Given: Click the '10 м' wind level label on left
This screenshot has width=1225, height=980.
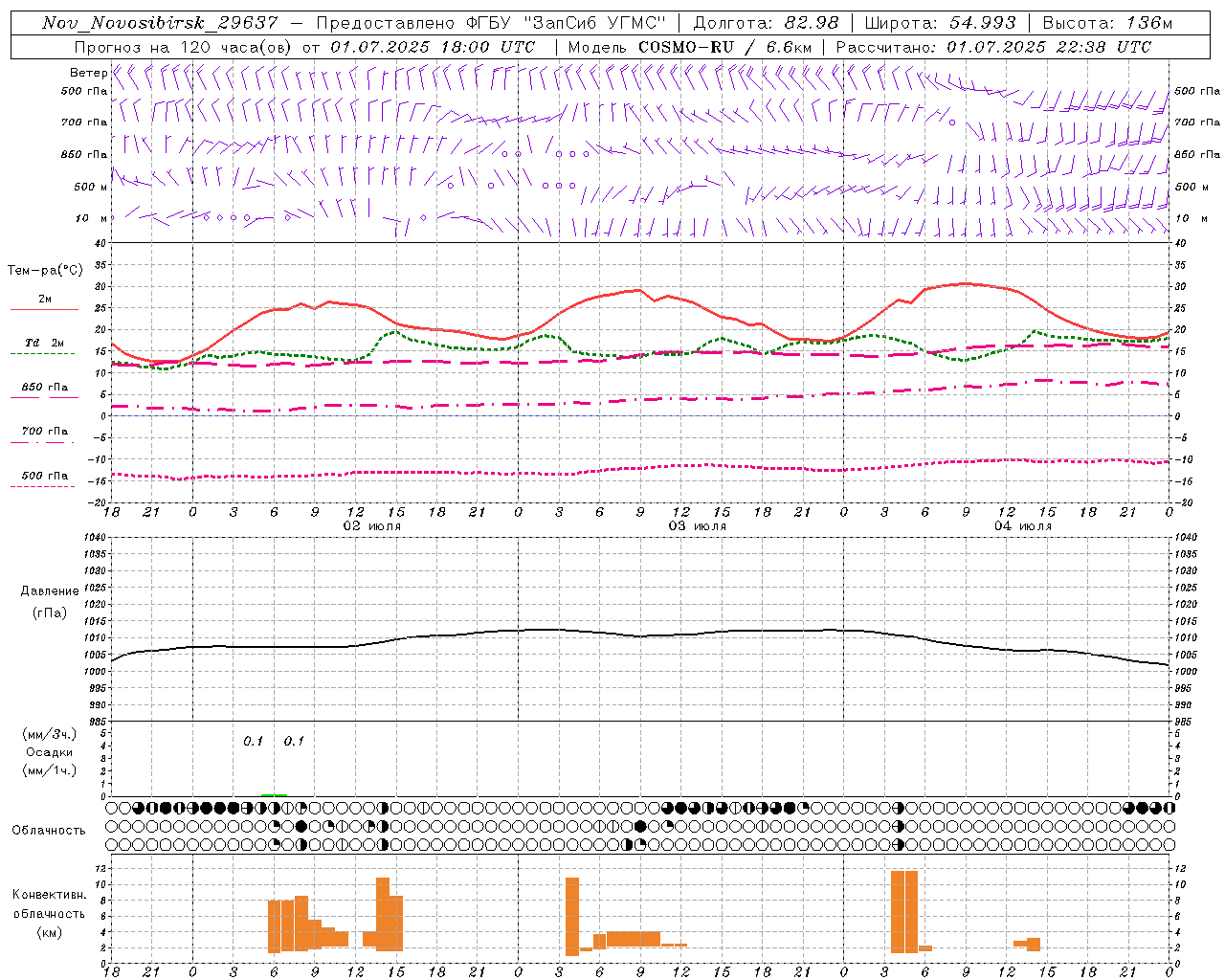Looking at the screenshot, I should click(92, 218).
